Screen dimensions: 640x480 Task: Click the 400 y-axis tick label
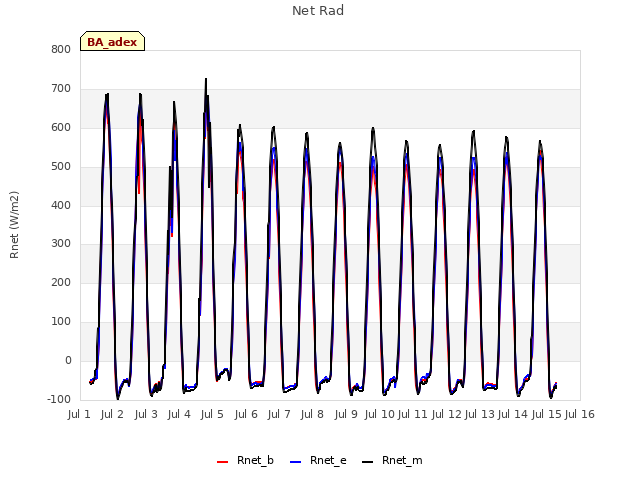(61, 205)
